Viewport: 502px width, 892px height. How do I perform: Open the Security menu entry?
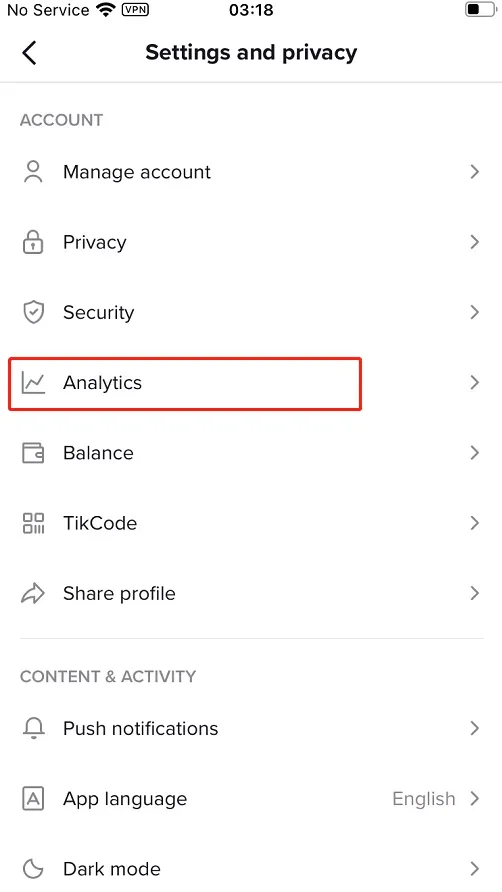pos(251,312)
